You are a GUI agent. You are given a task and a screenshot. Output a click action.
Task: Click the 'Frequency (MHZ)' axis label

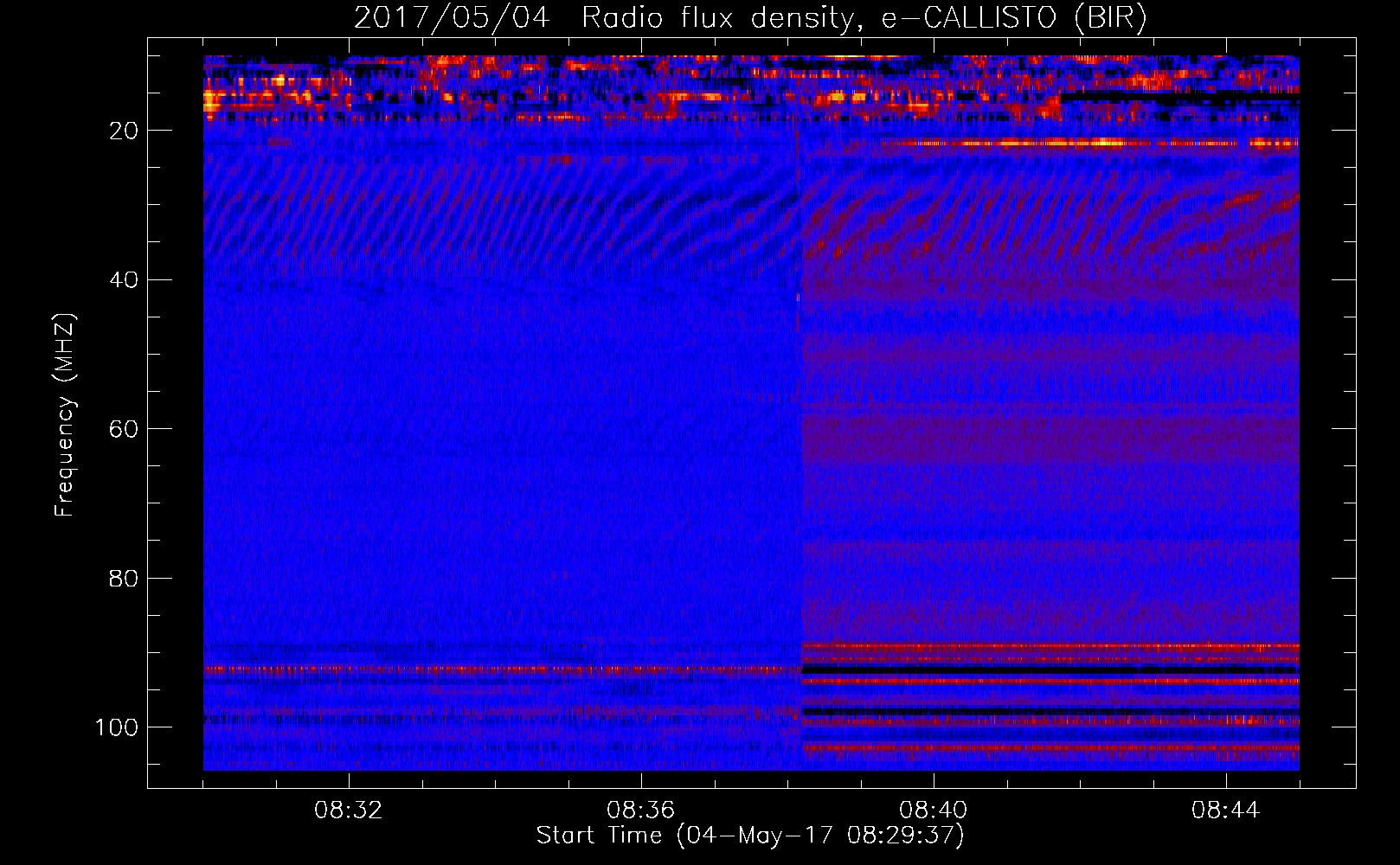[65, 415]
